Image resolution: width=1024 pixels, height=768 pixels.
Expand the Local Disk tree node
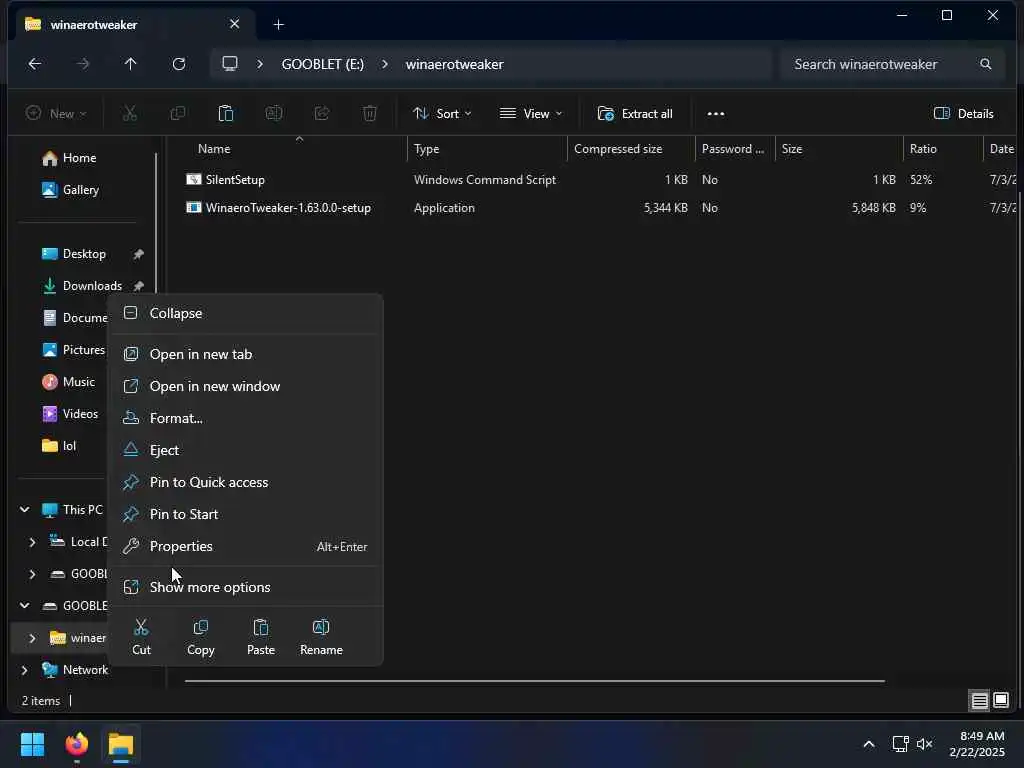pos(32,541)
